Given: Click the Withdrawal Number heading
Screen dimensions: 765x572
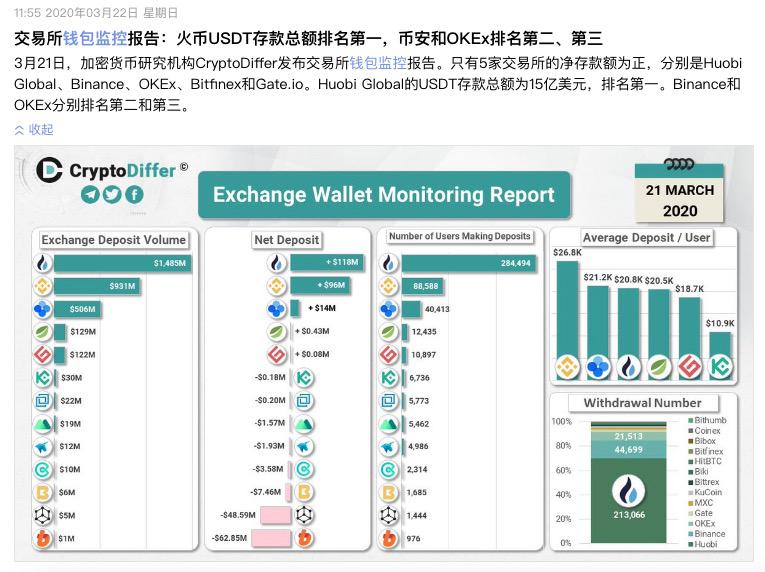Looking at the screenshot, I should 643,403.
